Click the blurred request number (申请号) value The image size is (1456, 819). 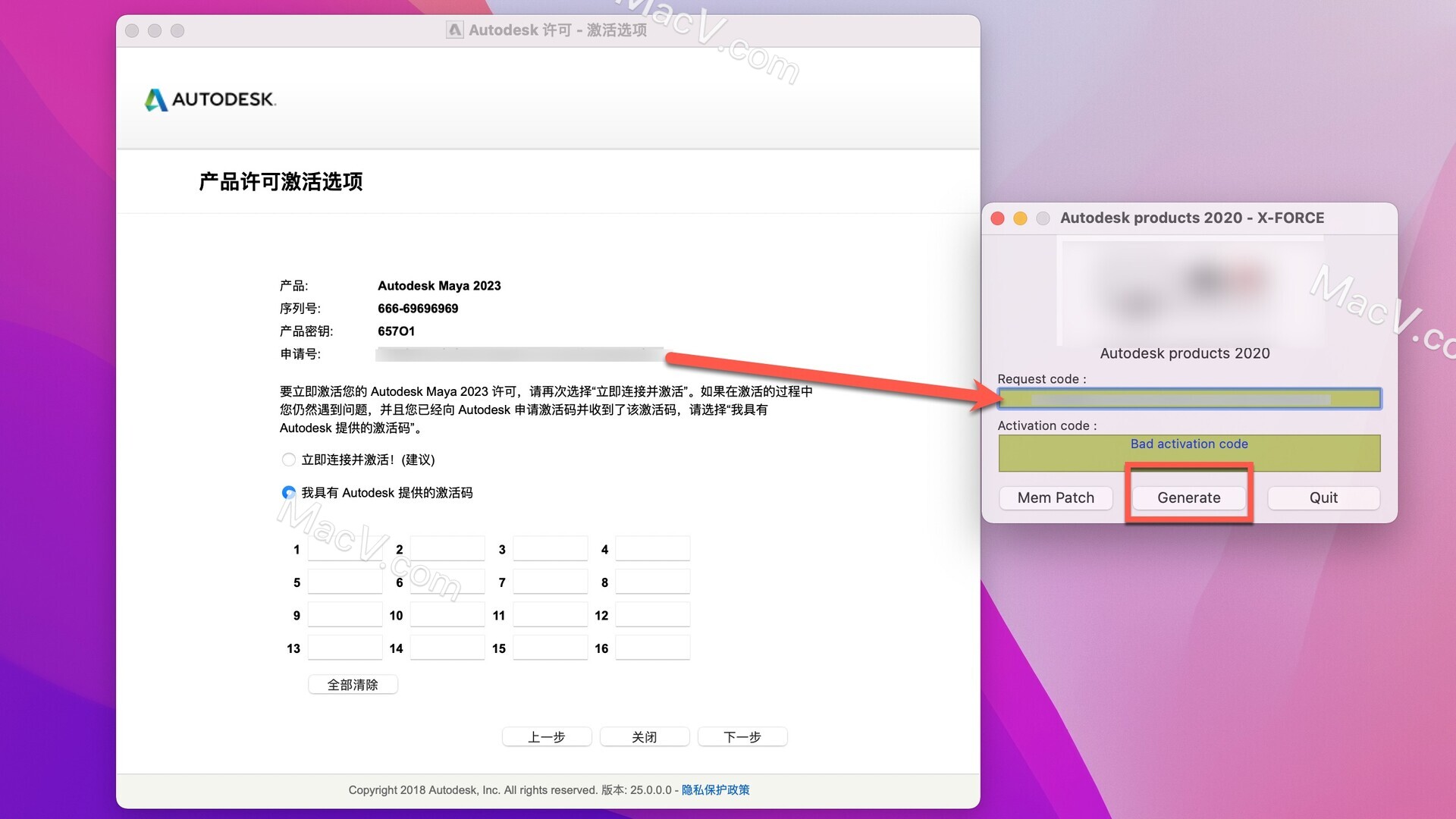click(x=520, y=354)
